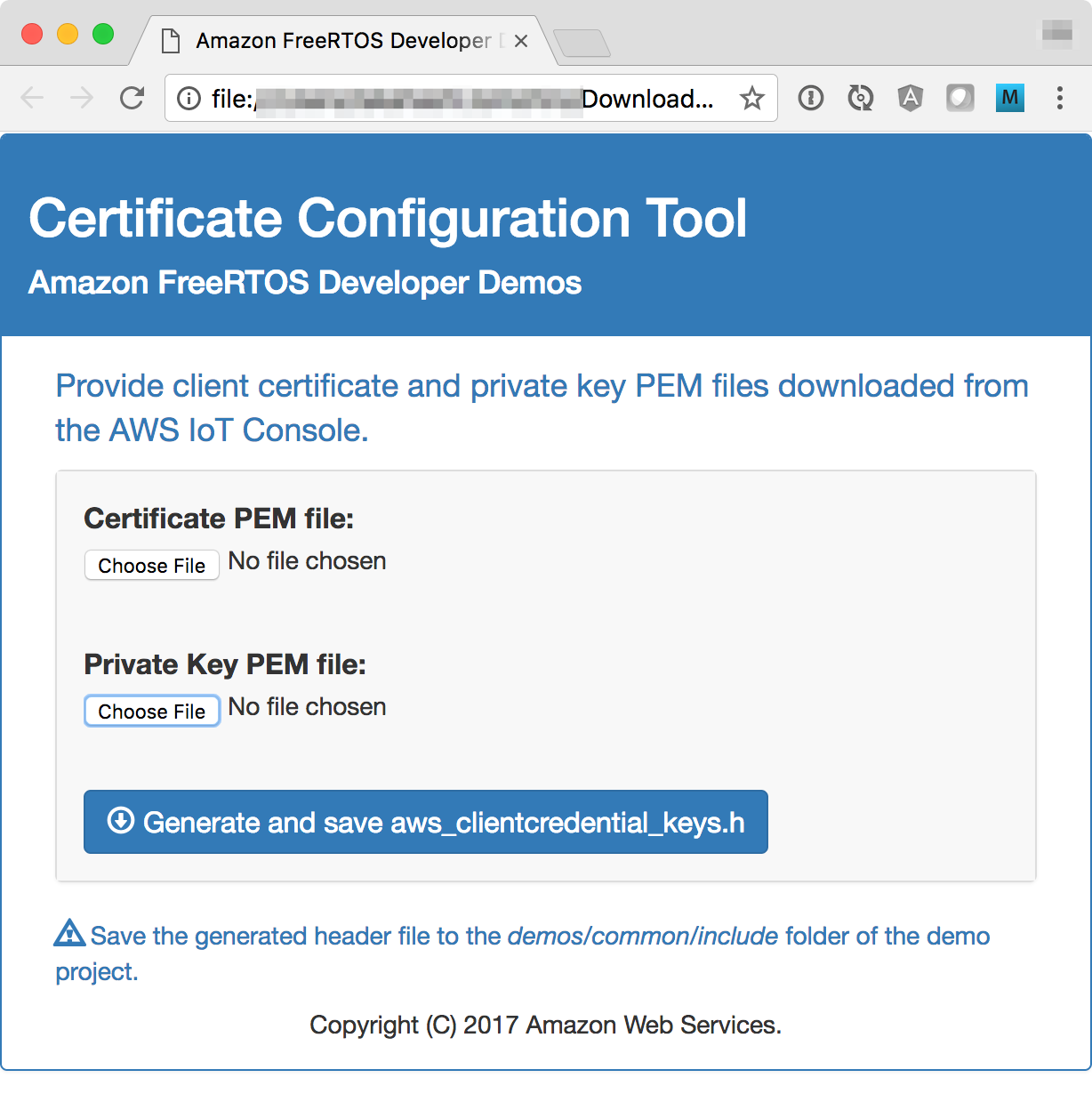Click the egg-shaped extension icon

(x=960, y=98)
